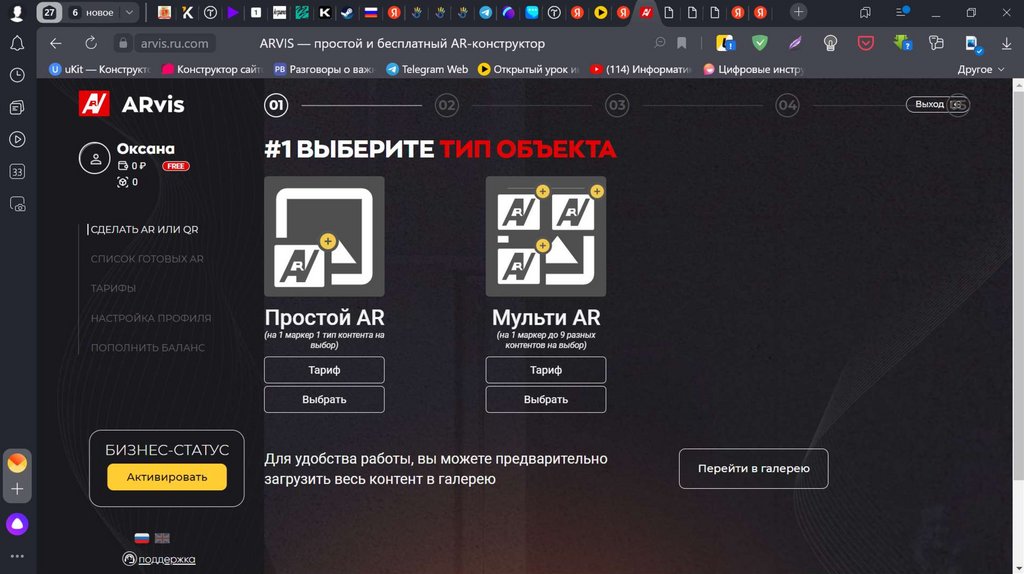Select the Простой AR thumbnail image
The image size is (1024, 574).
coord(324,236)
